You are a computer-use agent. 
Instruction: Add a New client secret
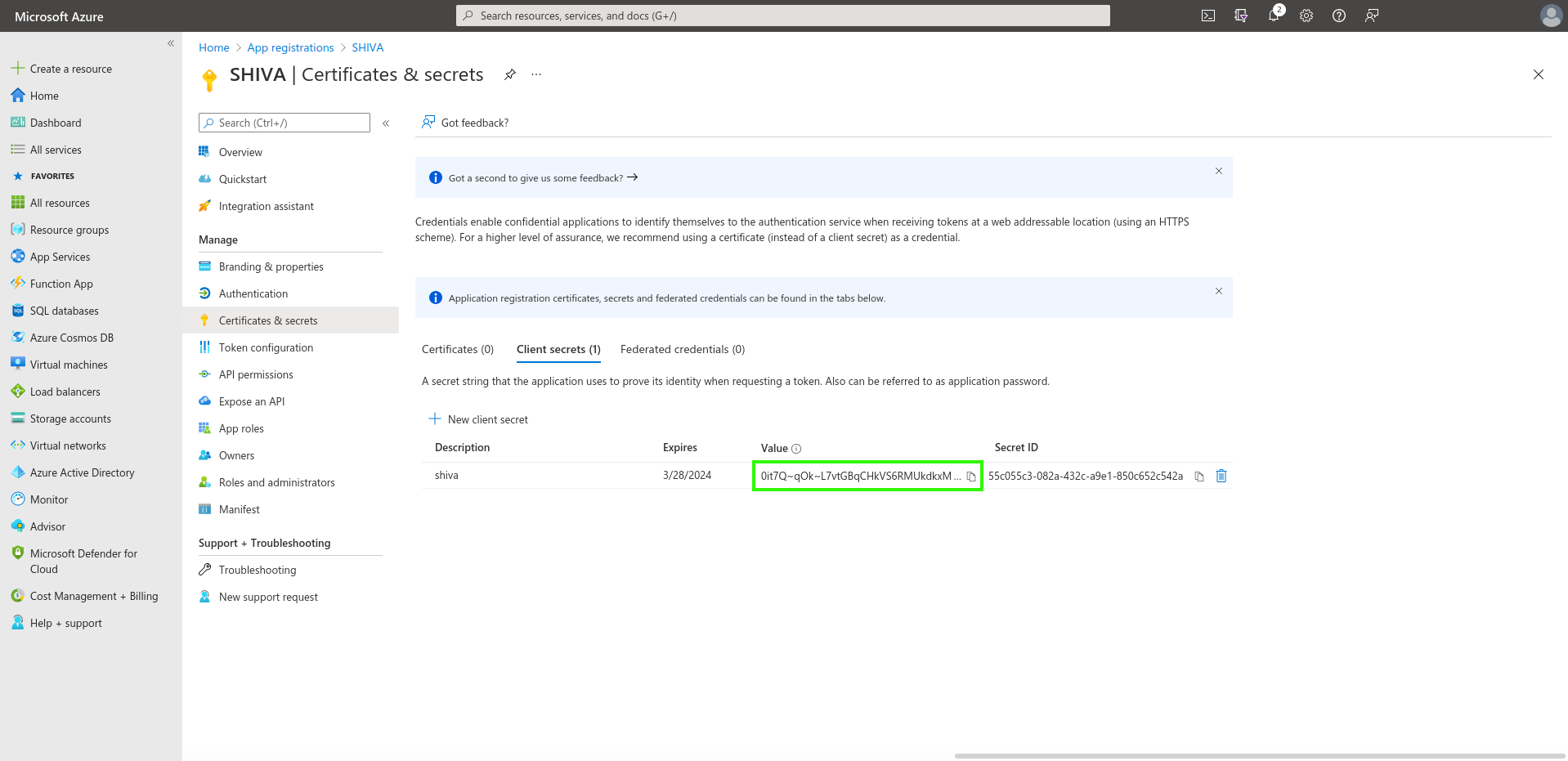(x=479, y=419)
